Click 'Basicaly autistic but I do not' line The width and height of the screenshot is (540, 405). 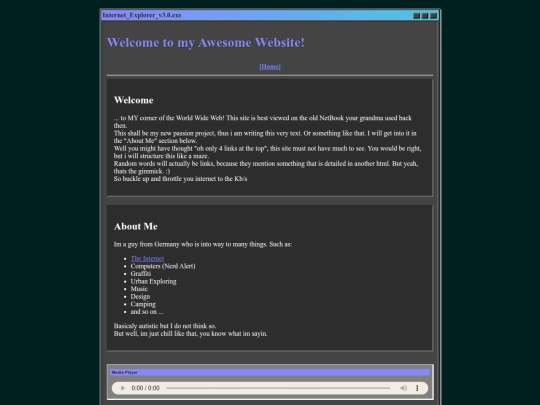point(165,326)
